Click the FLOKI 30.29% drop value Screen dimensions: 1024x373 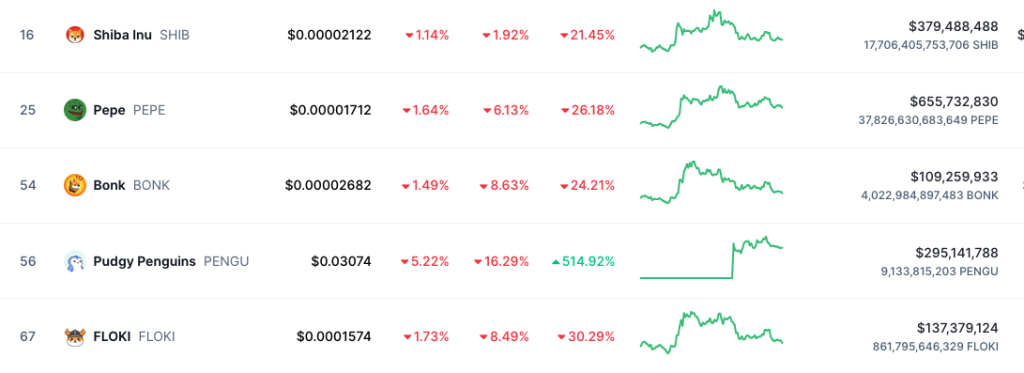[x=586, y=337]
